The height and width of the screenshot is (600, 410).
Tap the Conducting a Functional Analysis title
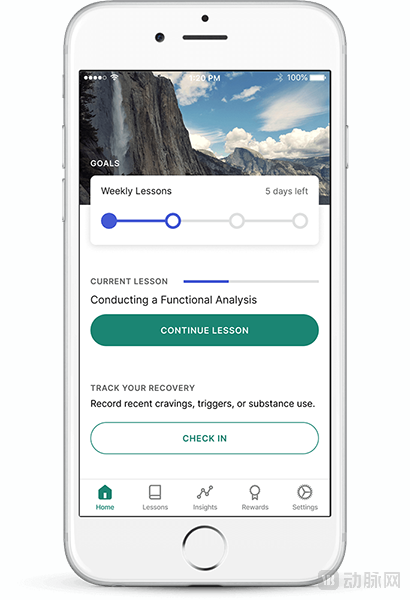click(173, 300)
